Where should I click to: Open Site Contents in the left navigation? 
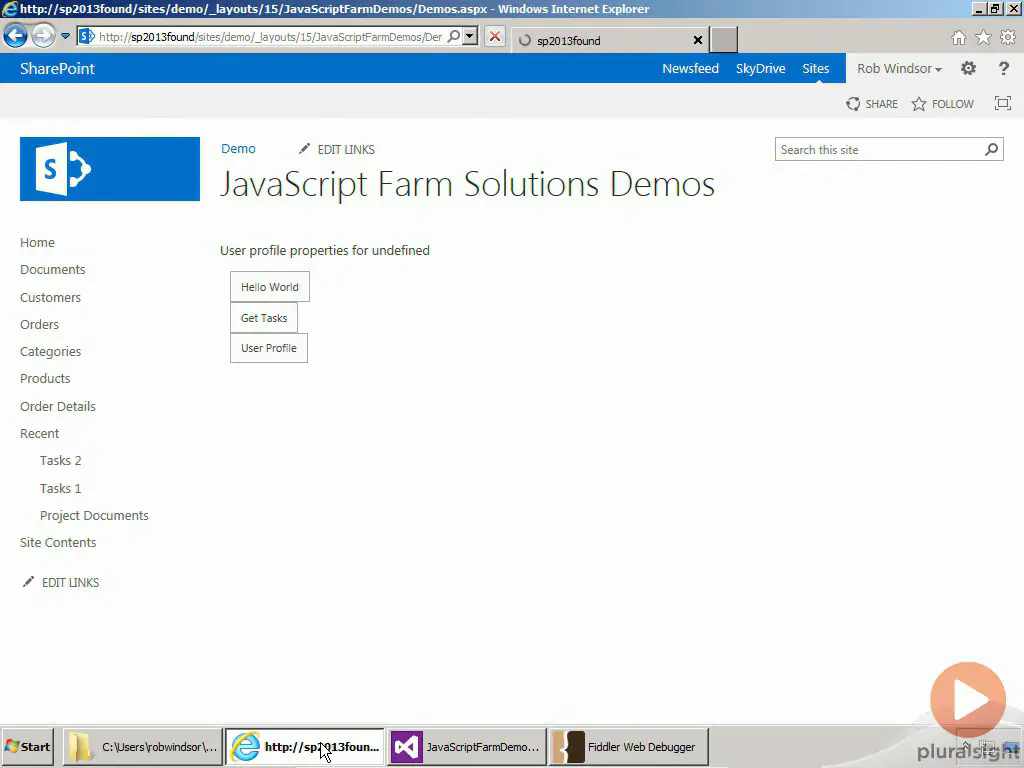tap(58, 543)
